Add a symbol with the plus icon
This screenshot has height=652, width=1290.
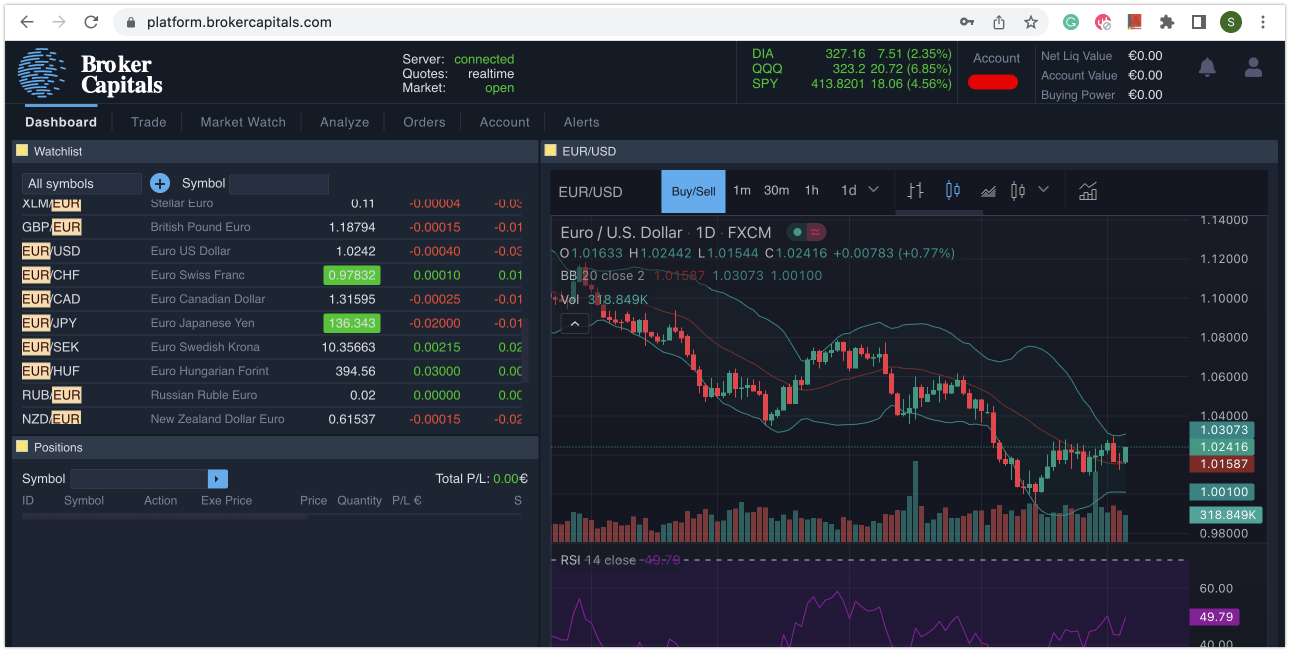(160, 183)
